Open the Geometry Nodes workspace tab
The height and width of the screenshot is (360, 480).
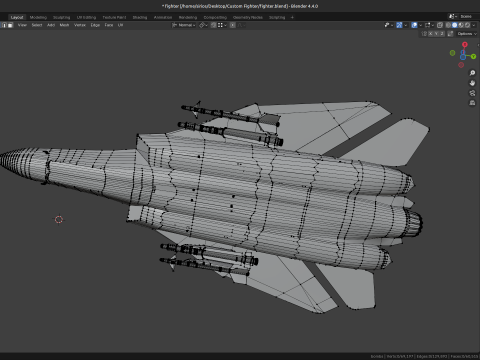click(x=248, y=17)
